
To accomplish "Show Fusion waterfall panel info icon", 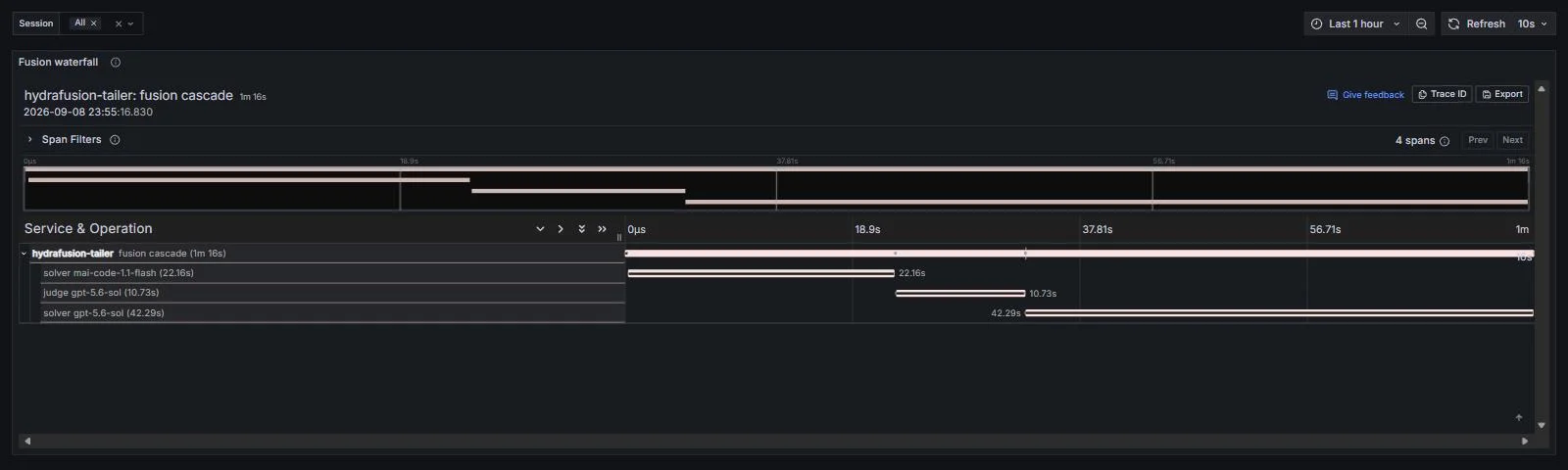I will (116, 63).
